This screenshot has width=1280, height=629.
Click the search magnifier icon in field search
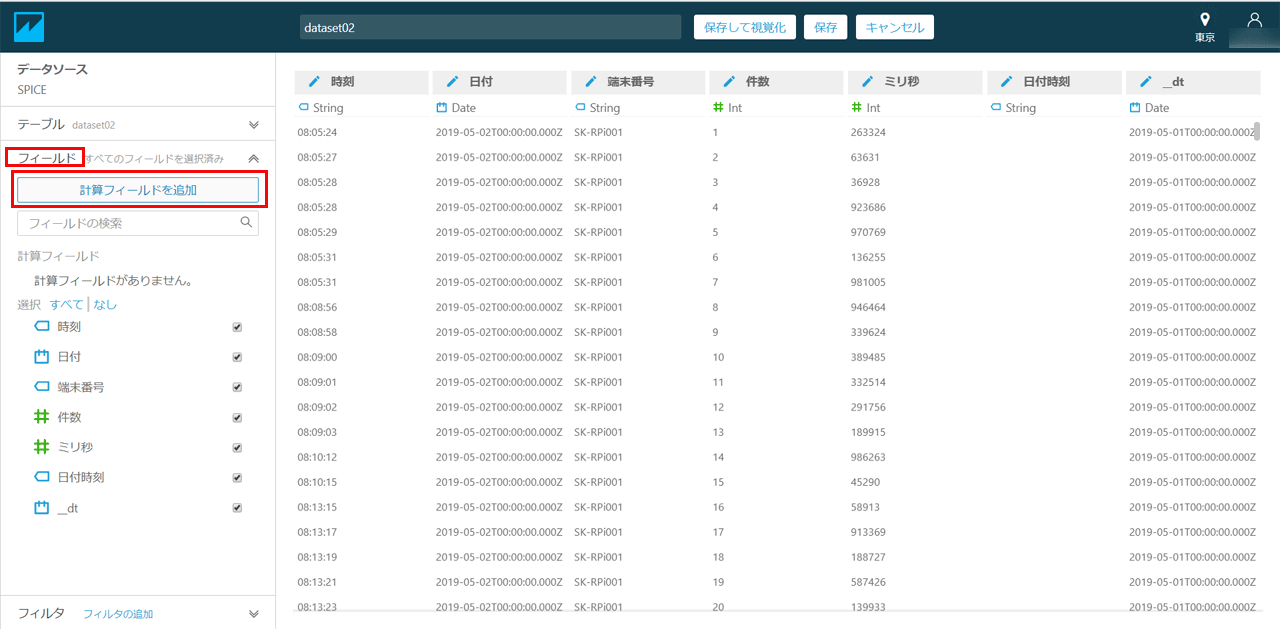pos(247,223)
